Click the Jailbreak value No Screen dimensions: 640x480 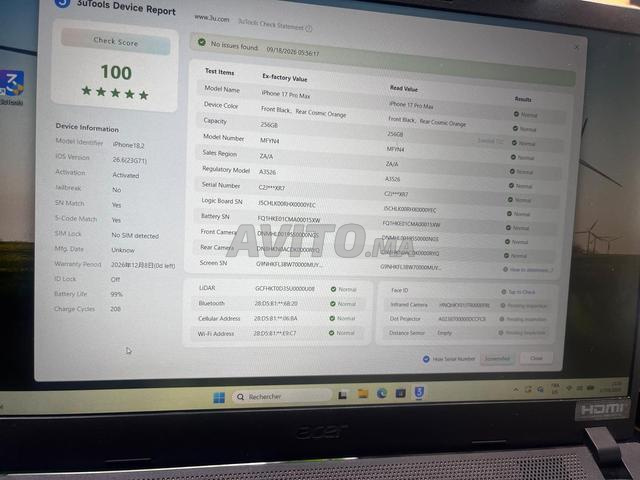point(117,190)
